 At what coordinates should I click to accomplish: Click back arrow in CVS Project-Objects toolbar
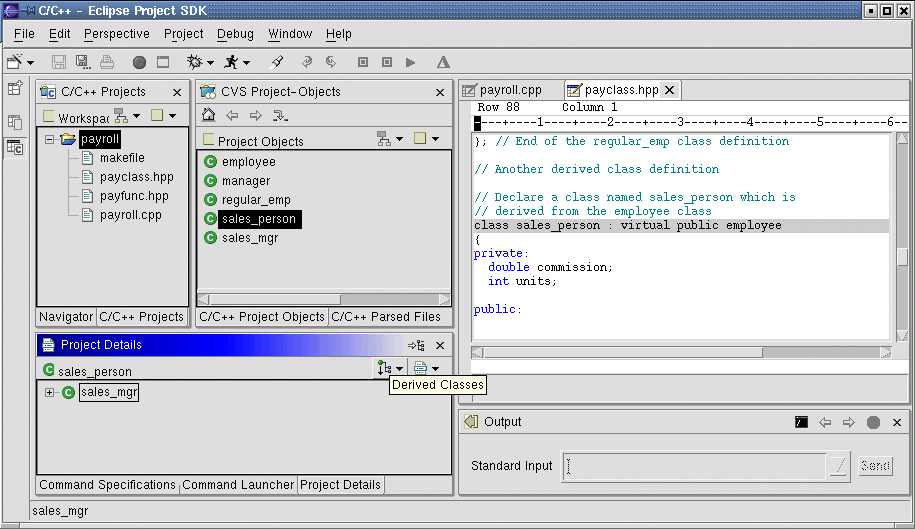(232, 115)
